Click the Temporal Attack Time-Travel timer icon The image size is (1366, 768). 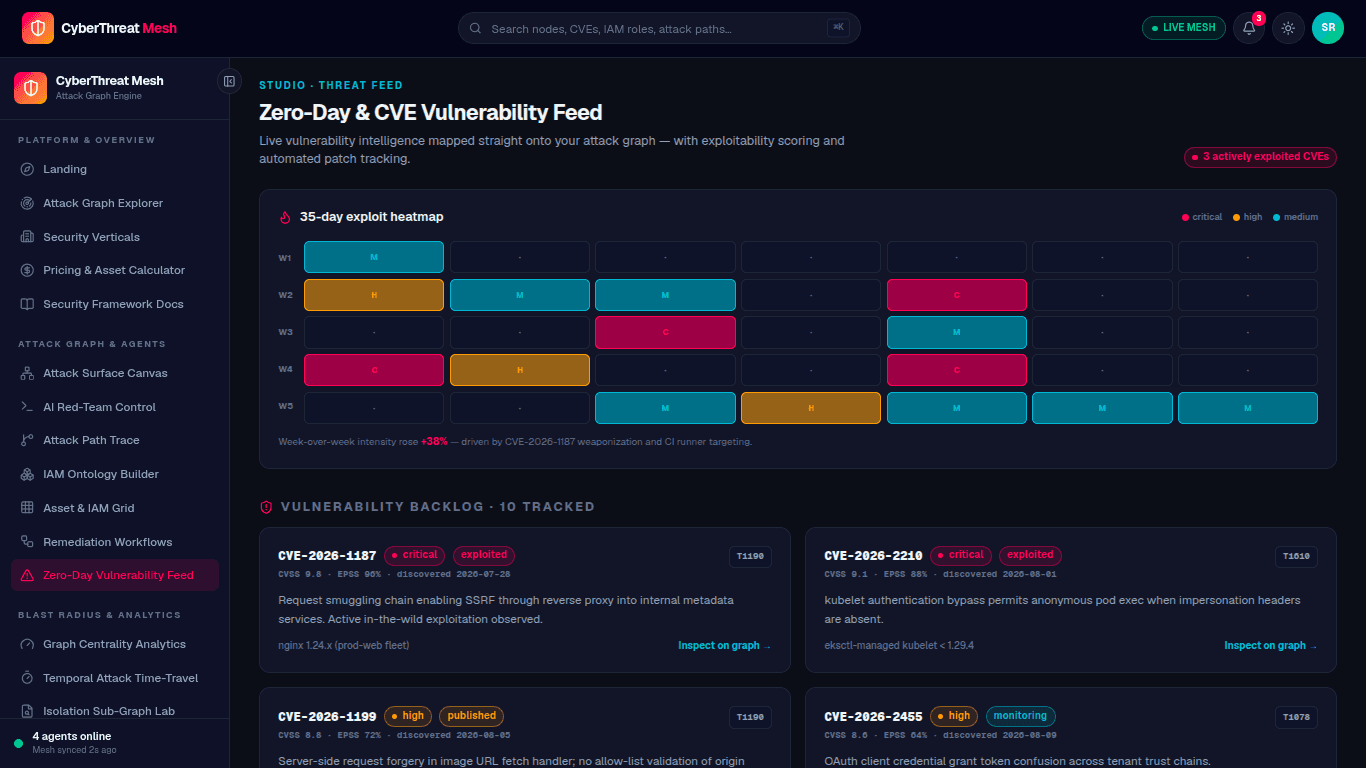pyautogui.click(x=27, y=678)
